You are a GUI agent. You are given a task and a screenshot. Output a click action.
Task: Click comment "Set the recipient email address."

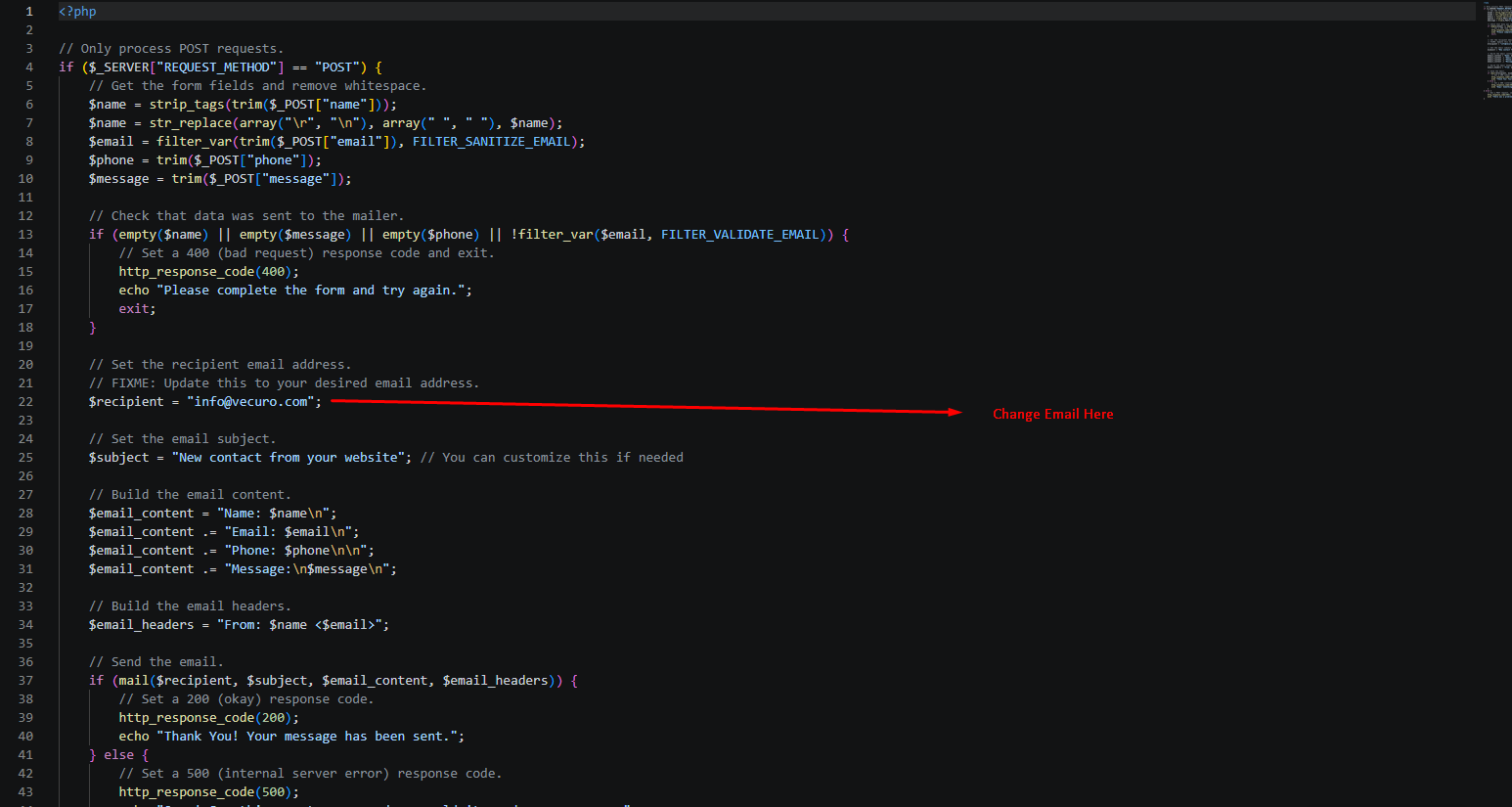pyautogui.click(x=220, y=365)
